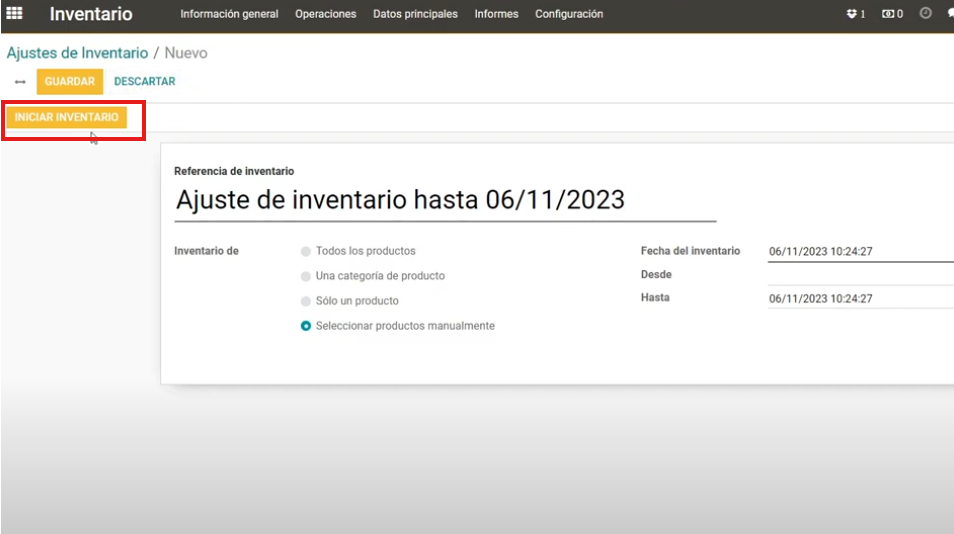Click the Hasta label

click(655, 297)
